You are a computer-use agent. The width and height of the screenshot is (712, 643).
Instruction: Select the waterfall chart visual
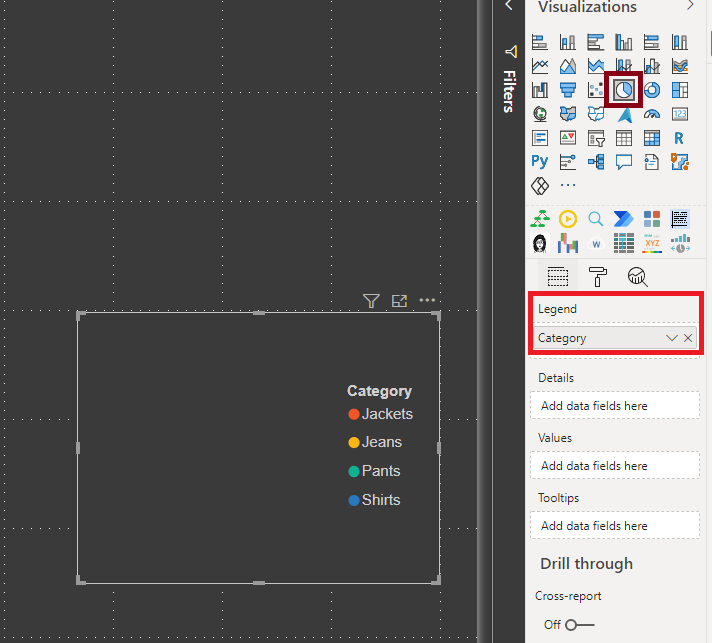(539, 90)
